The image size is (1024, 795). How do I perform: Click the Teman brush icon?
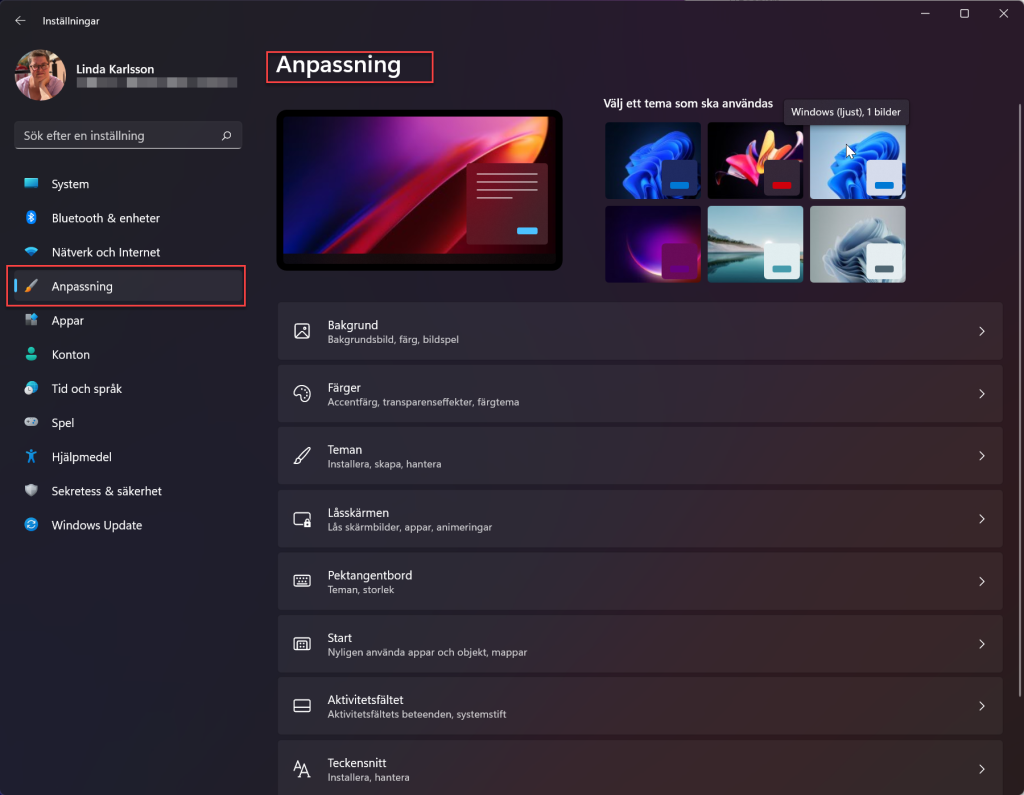click(302, 456)
